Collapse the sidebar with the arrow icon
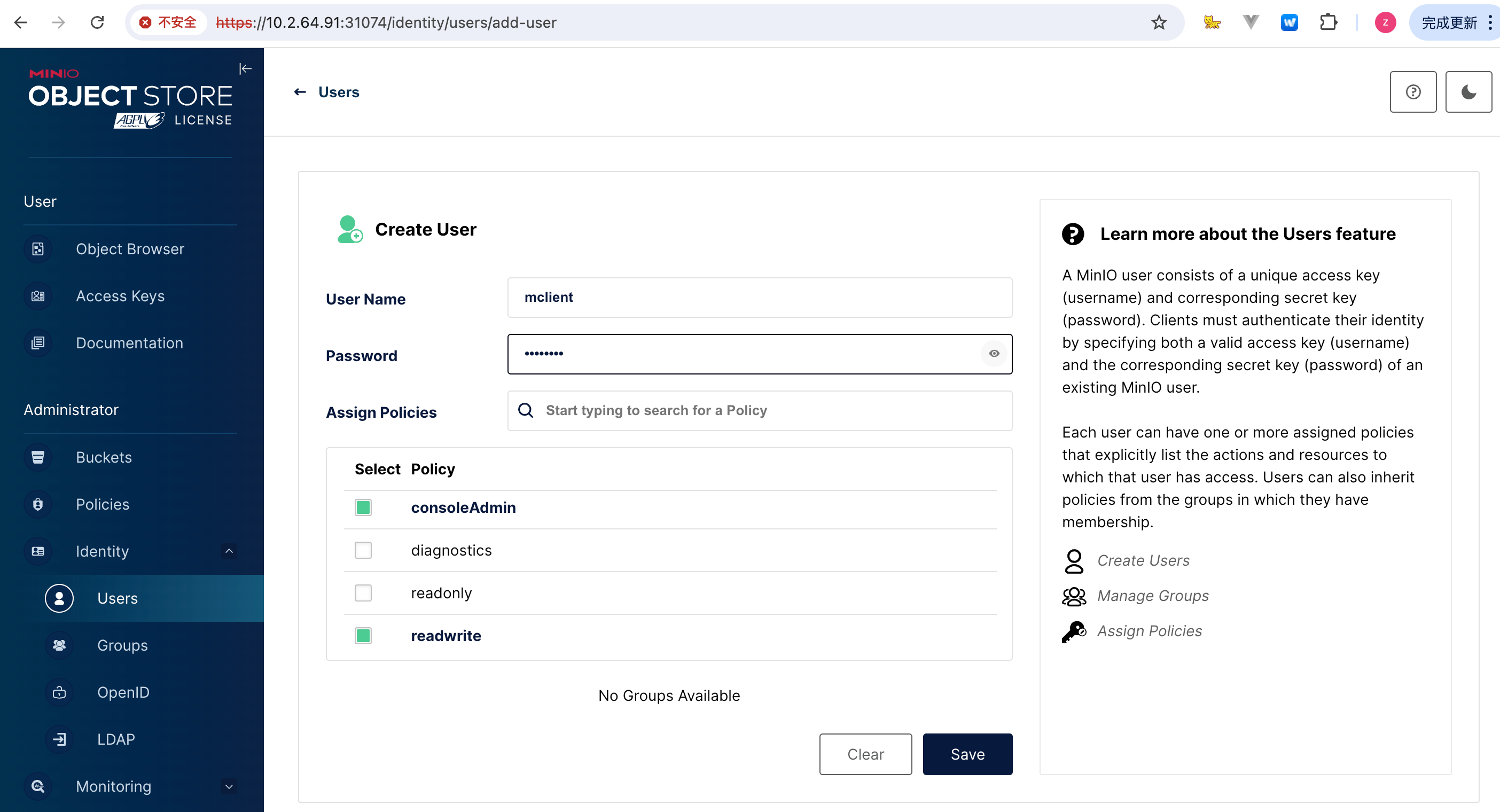1500x812 pixels. coord(245,69)
